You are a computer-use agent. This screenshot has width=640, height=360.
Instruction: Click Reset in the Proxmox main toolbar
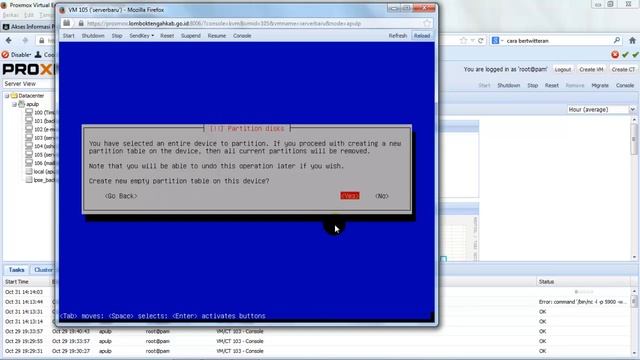[x=551, y=86]
